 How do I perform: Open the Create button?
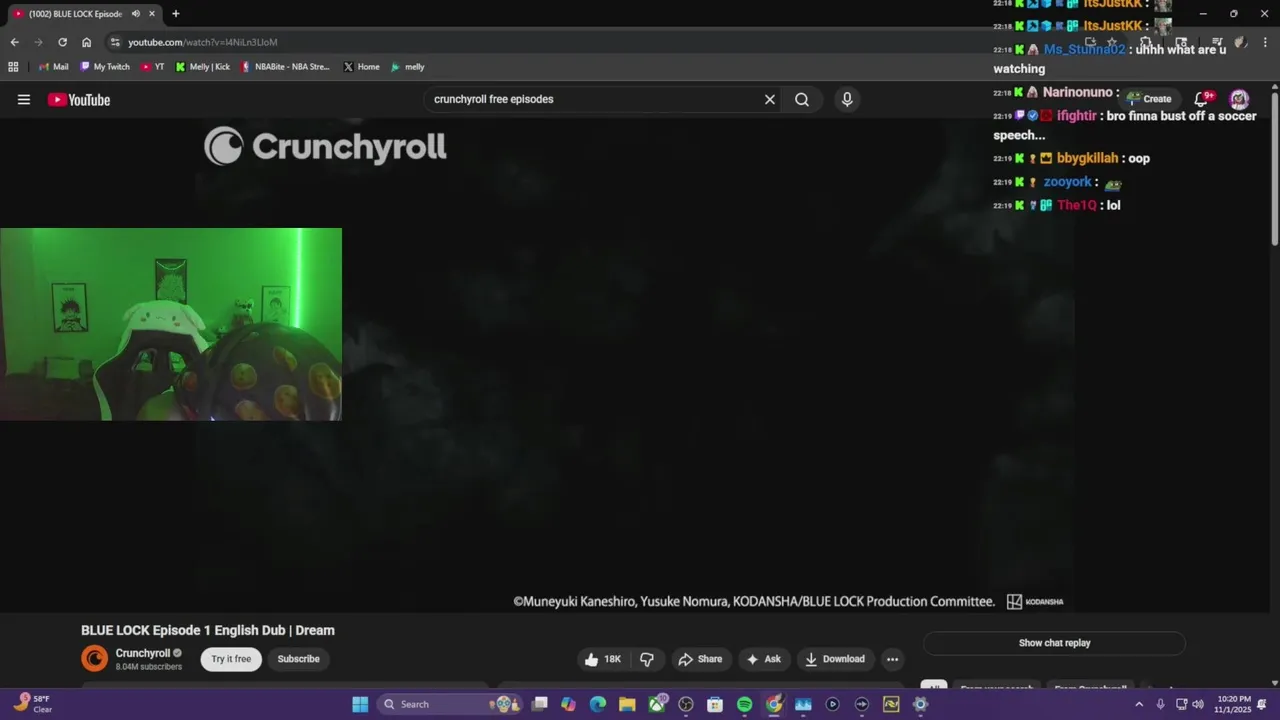1149,99
